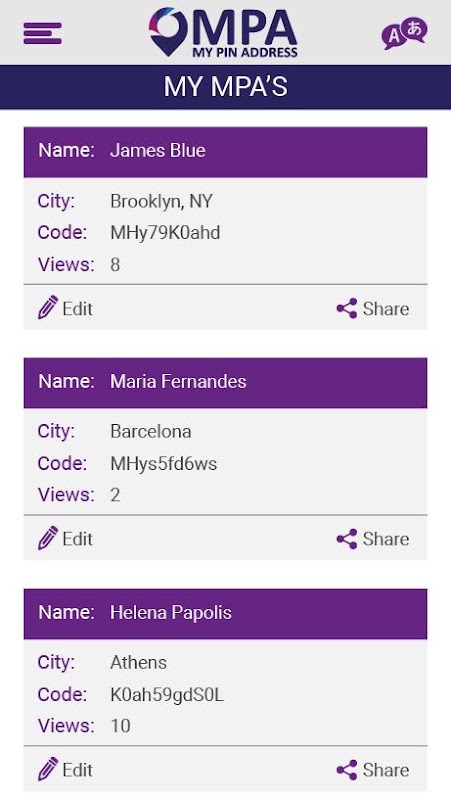Screen dimensions: 451x800
Task: Click pencil icon on James Blue card
Action: point(48,308)
